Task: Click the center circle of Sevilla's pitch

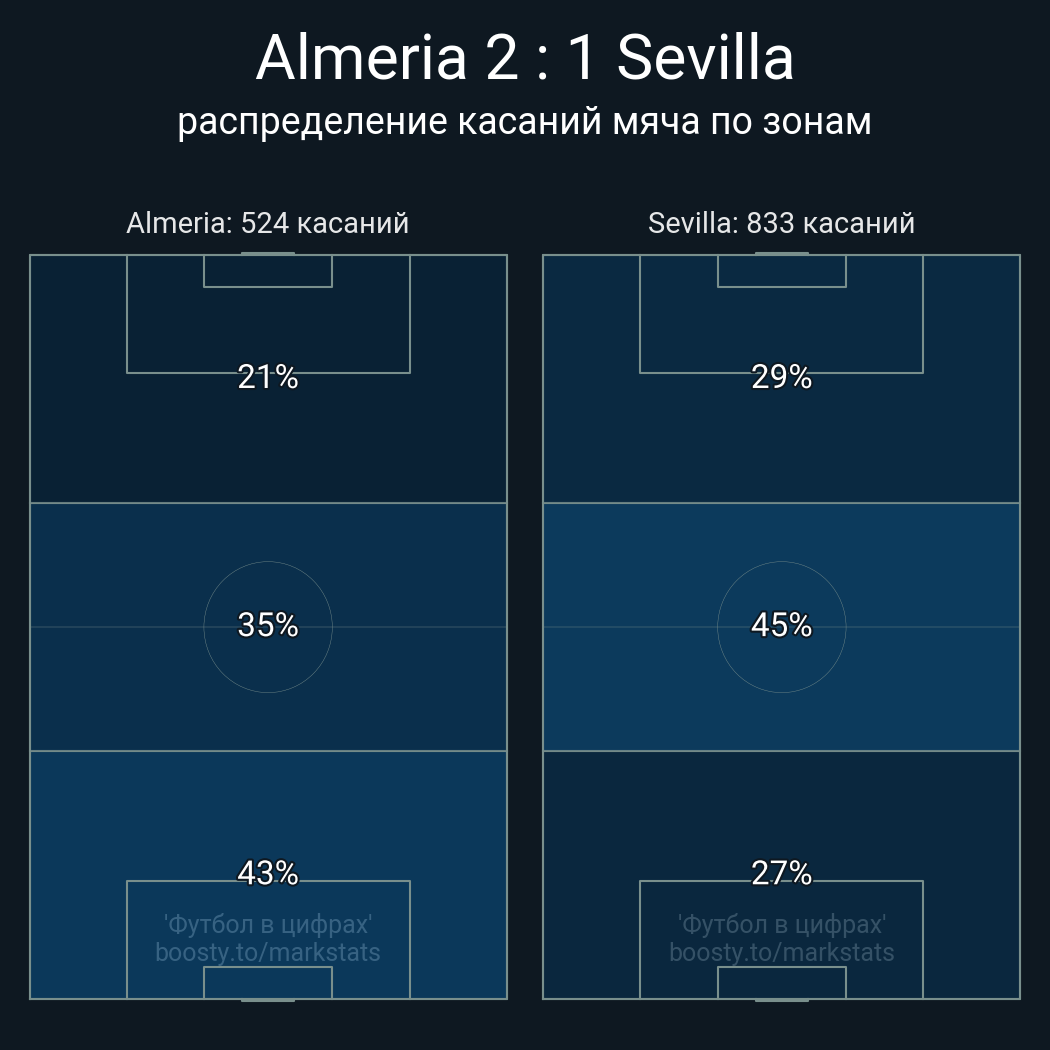Action: tap(781, 627)
